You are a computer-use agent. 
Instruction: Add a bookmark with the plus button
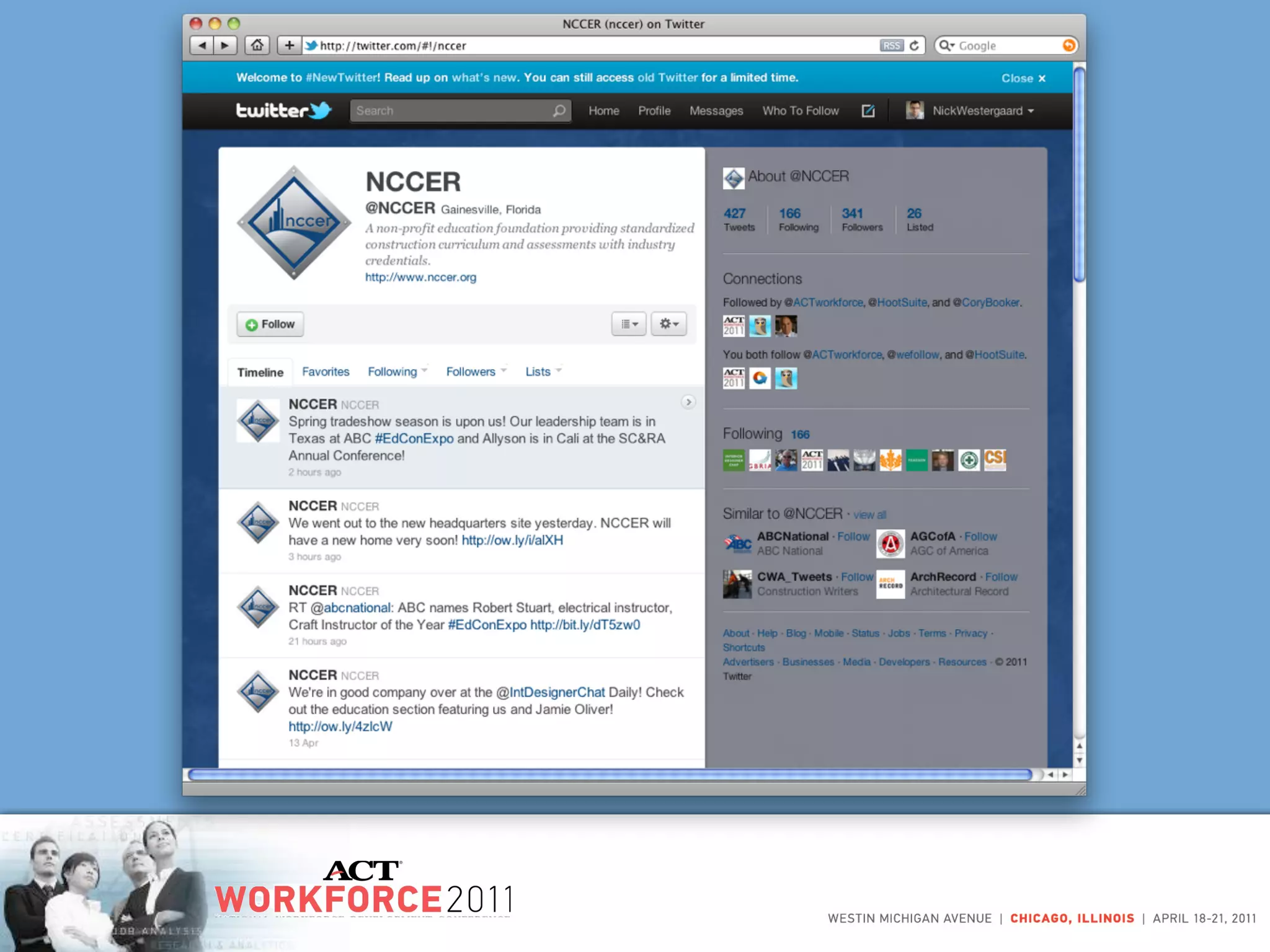point(289,45)
